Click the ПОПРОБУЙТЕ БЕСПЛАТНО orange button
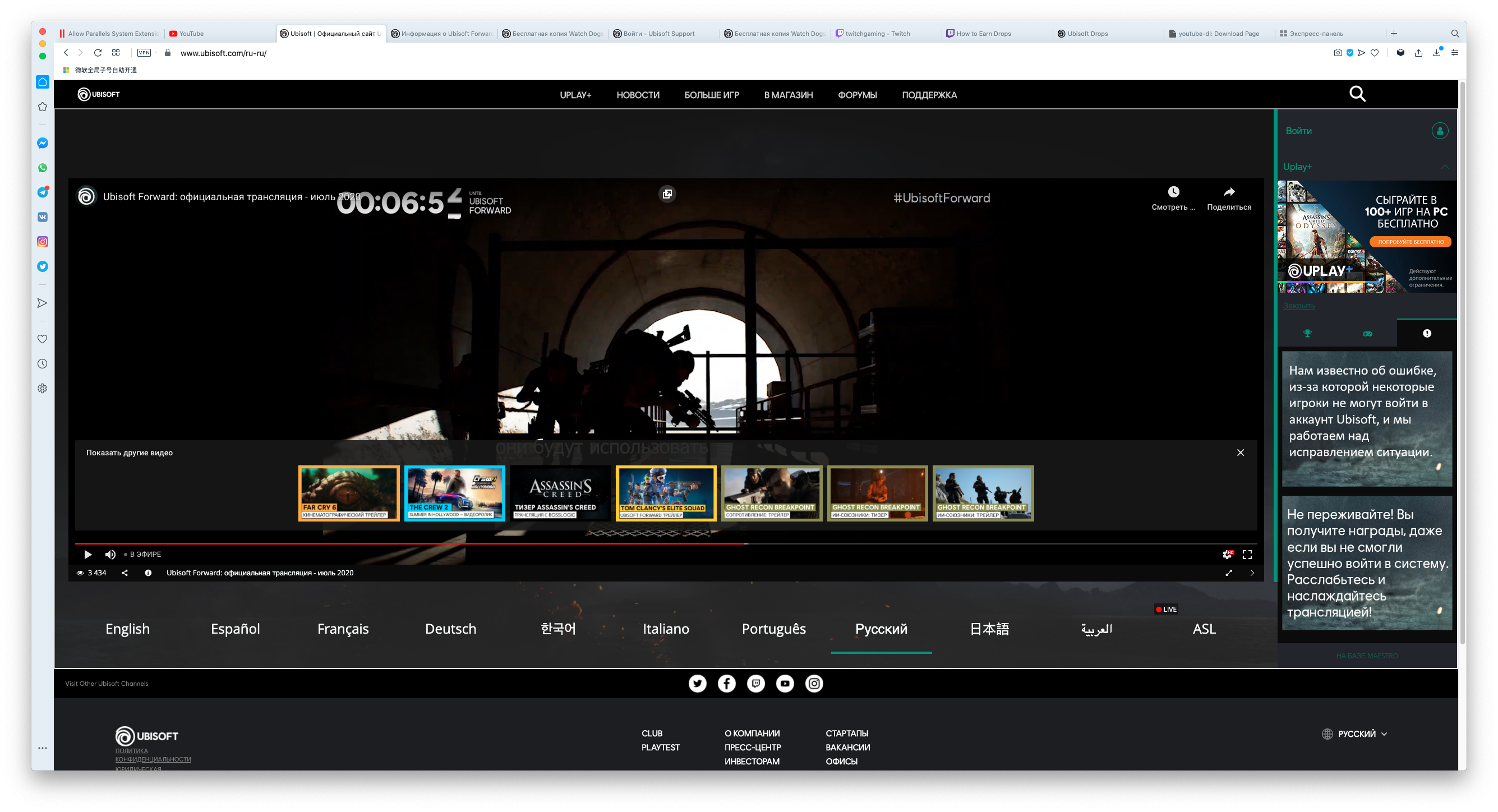Image resolution: width=1498 pixels, height=812 pixels. (x=1410, y=242)
